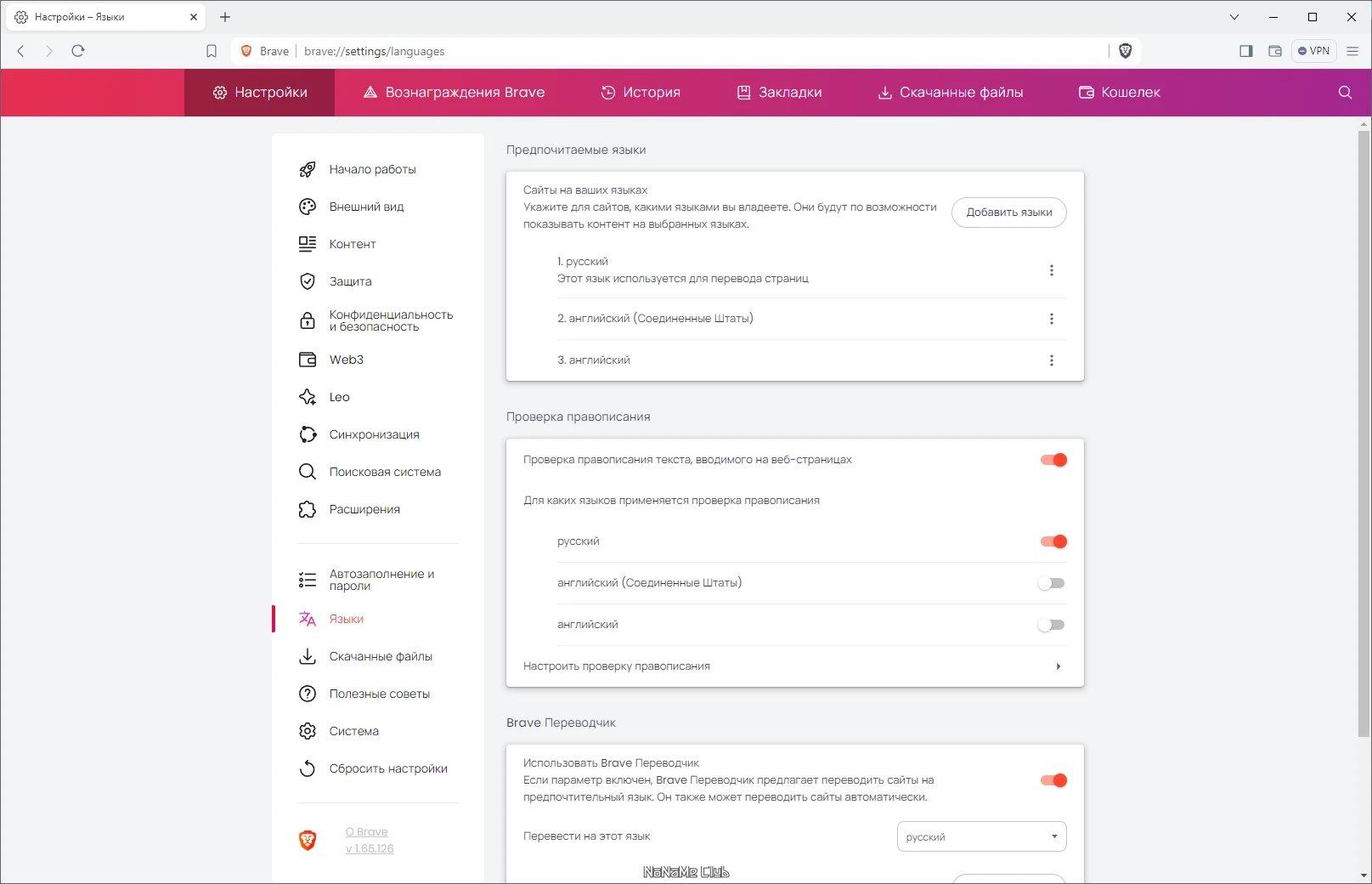Open Вознаграждения Brave tab

click(x=454, y=92)
